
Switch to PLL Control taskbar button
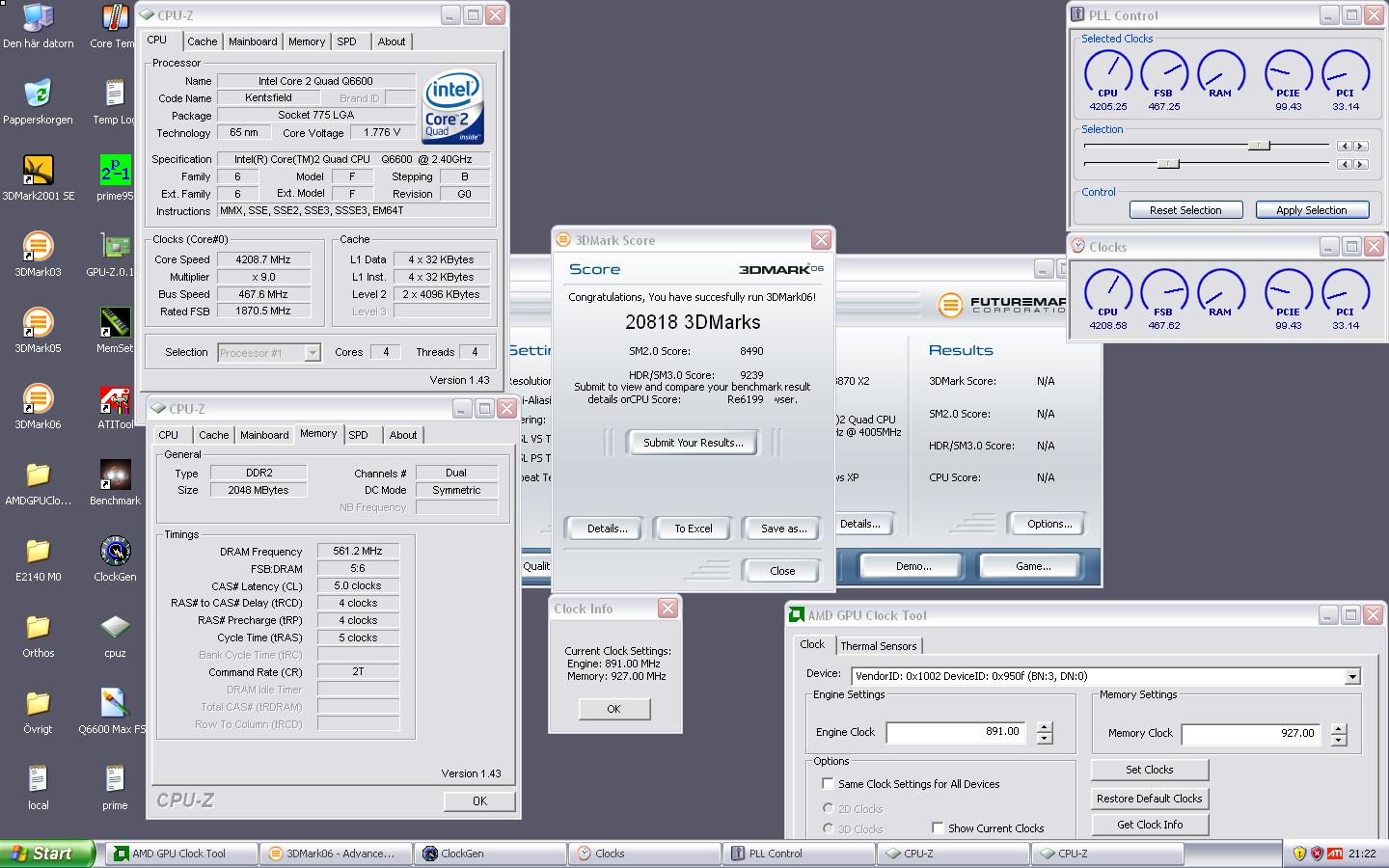click(x=799, y=854)
